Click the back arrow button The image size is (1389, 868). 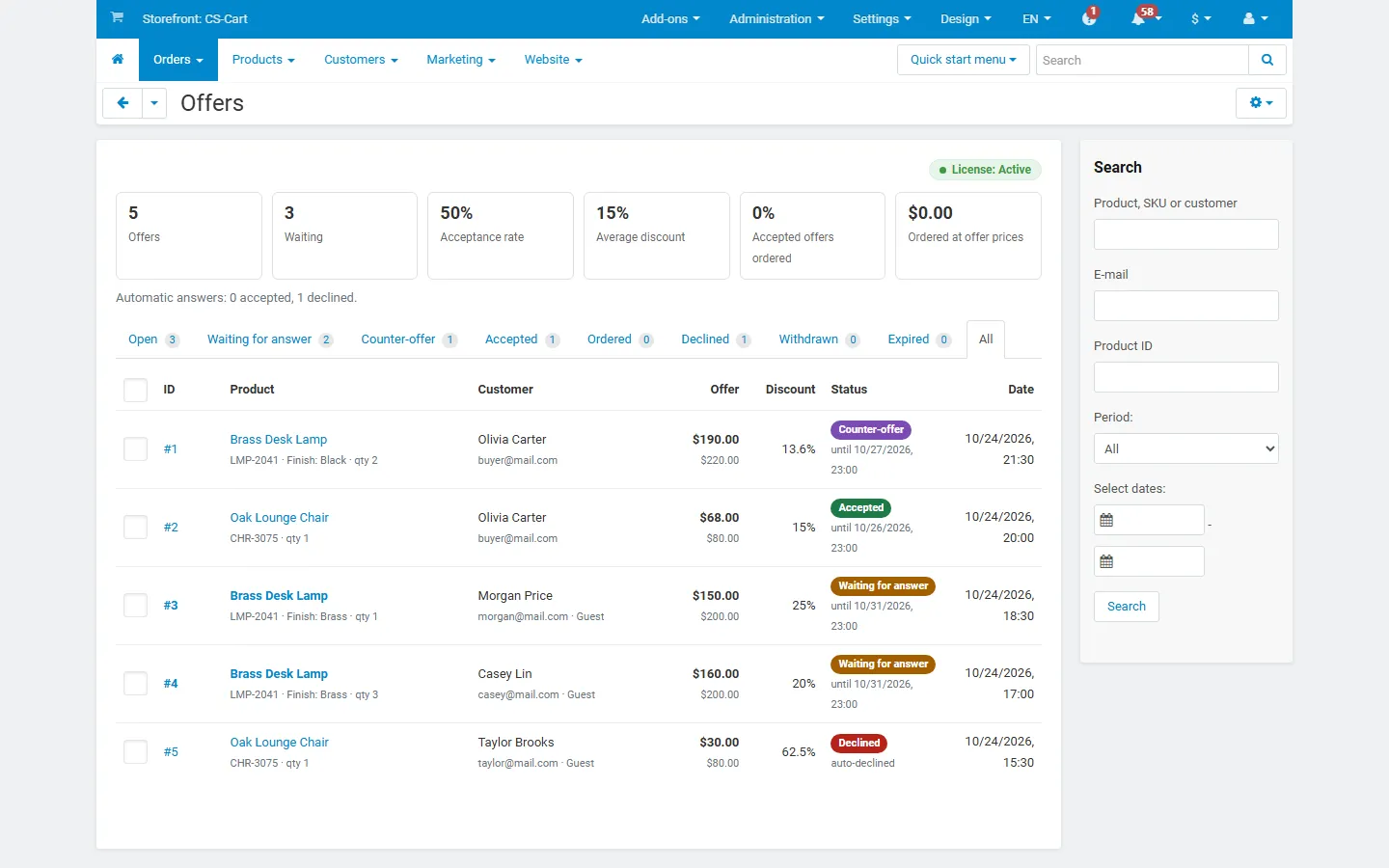tap(123, 103)
